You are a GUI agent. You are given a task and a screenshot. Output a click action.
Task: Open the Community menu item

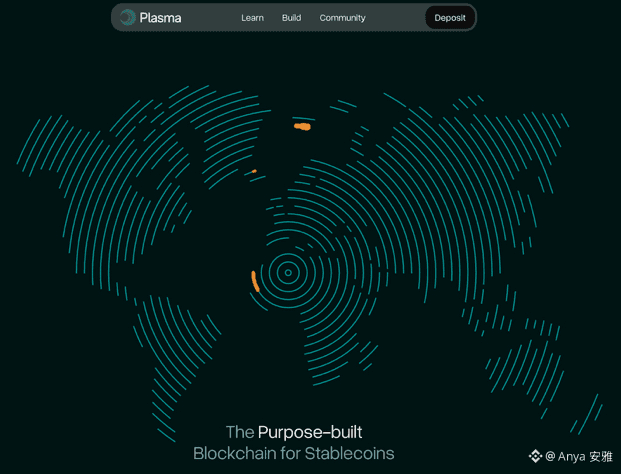tap(343, 18)
